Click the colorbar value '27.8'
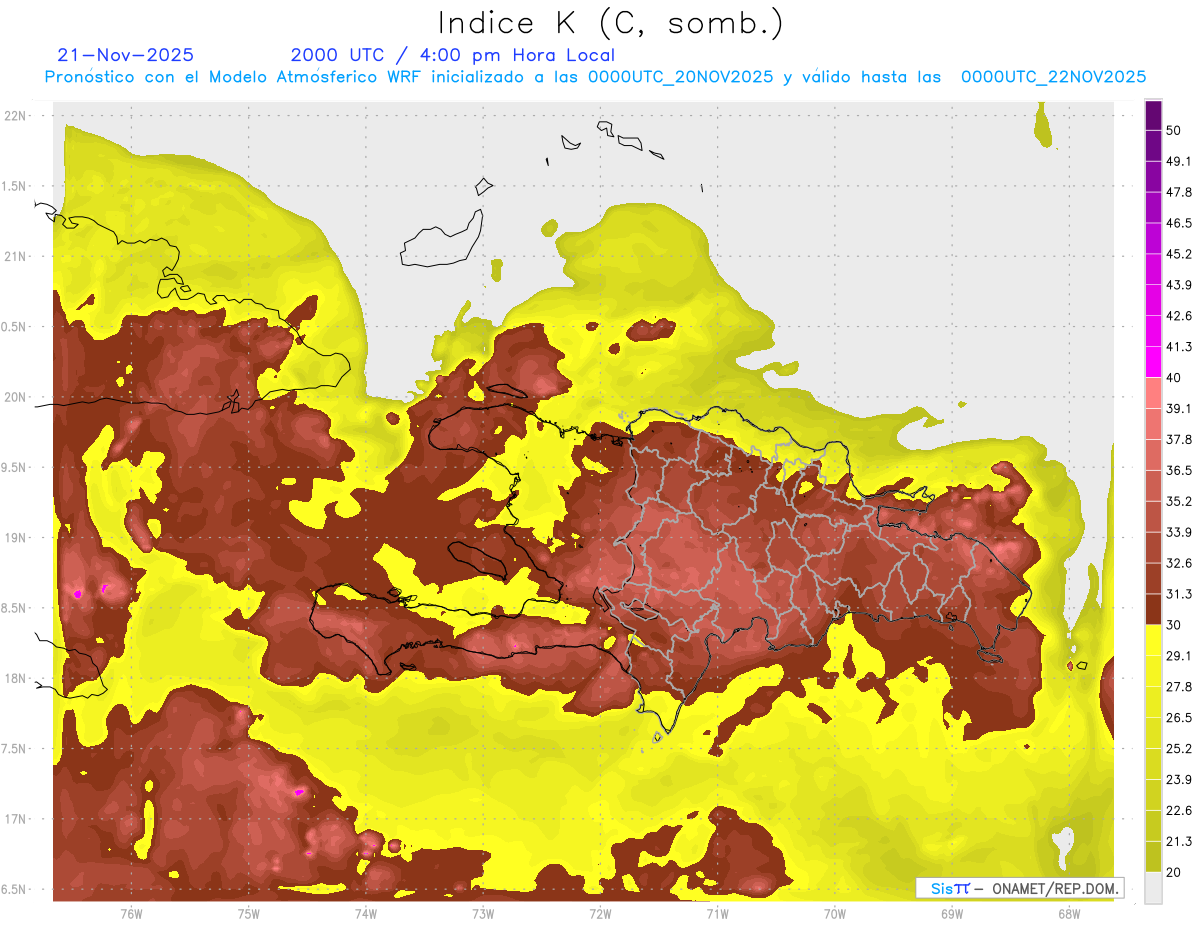 1179,687
